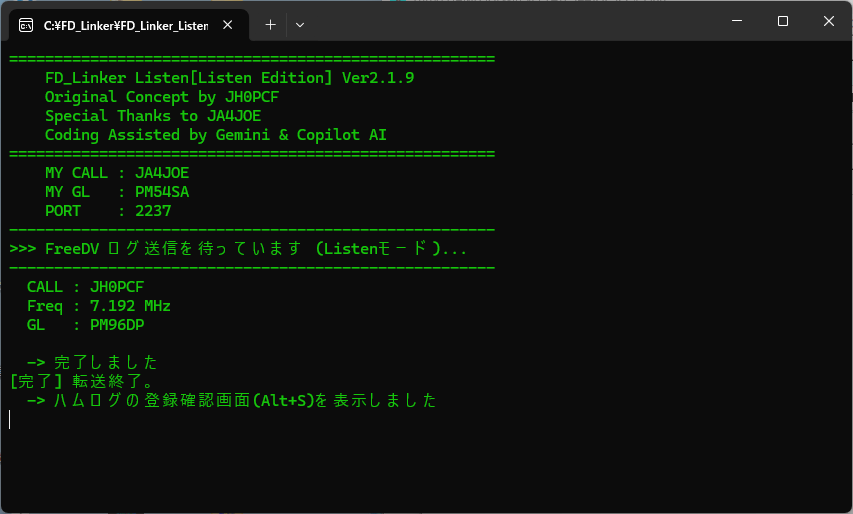The width and height of the screenshot is (853, 514).
Task: Click the MY GL value PM54SA
Action: [x=162, y=192]
